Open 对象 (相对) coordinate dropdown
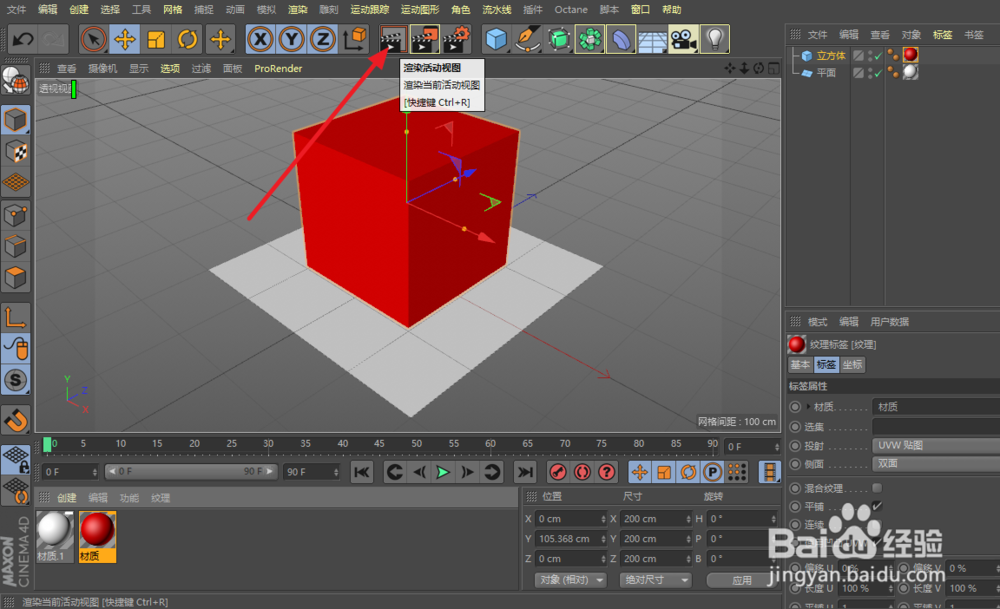 (x=570, y=580)
